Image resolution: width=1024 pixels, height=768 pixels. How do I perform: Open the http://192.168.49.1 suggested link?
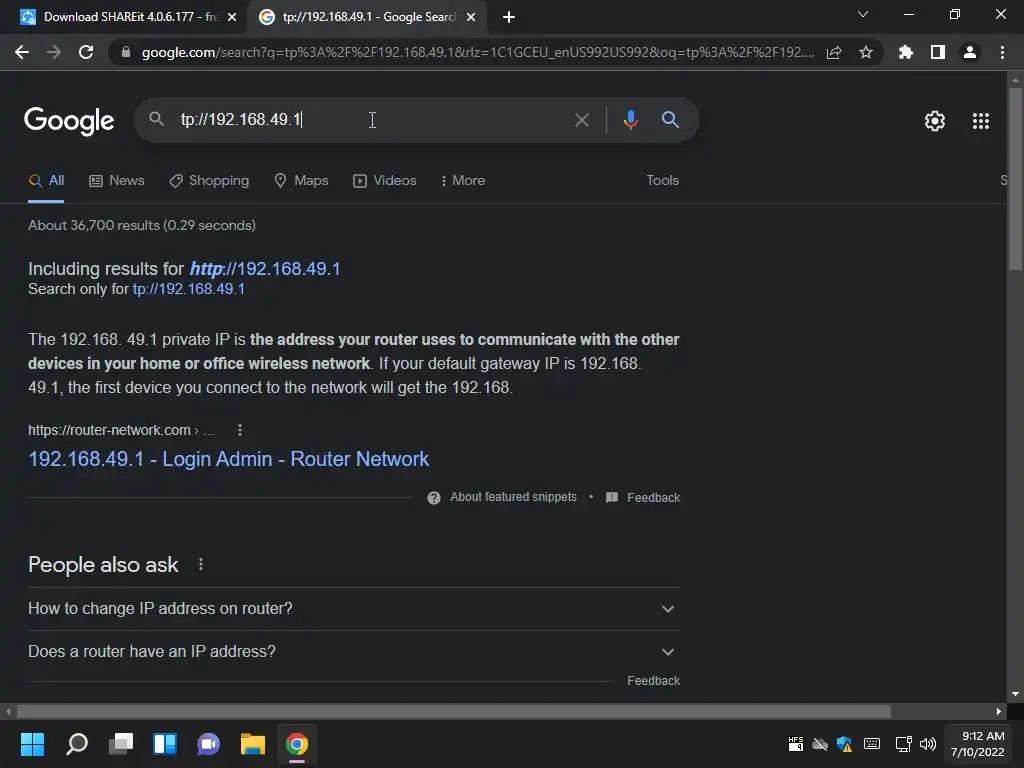point(265,268)
